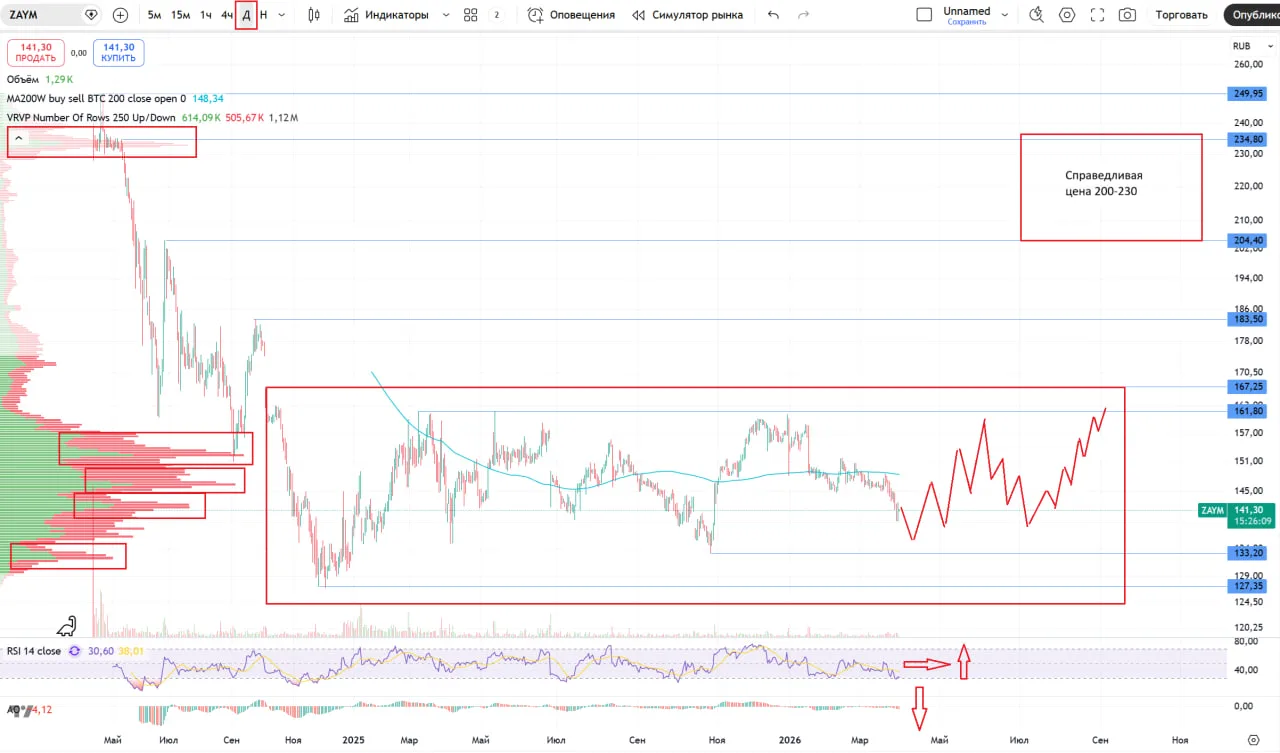
Task: Open the bottom-right chart settings gear
Action: (1253, 740)
